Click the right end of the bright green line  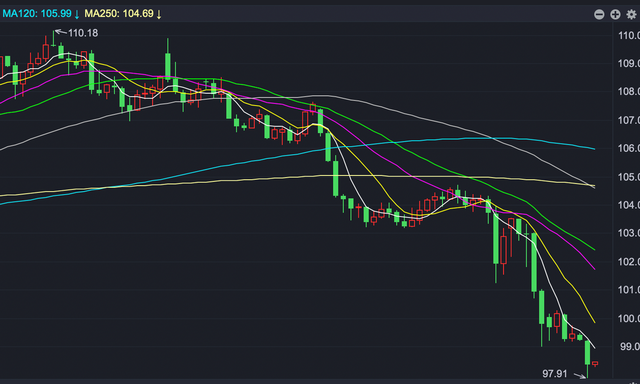tap(594, 249)
